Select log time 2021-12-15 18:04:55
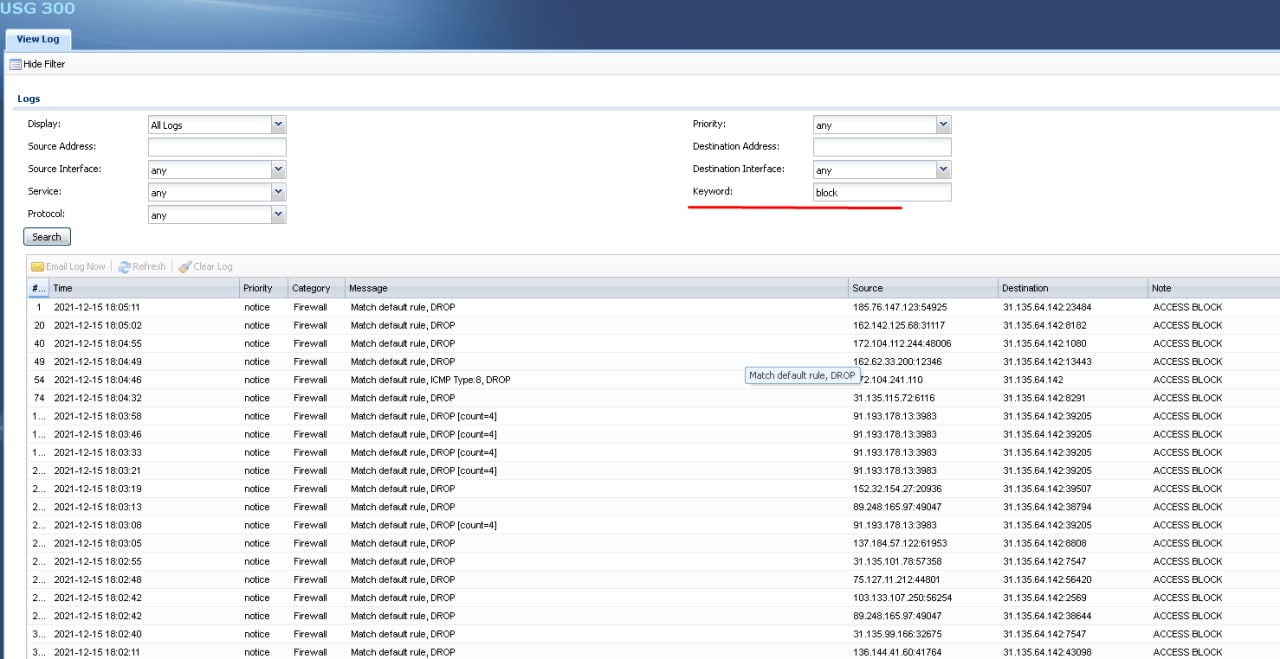 (97, 343)
